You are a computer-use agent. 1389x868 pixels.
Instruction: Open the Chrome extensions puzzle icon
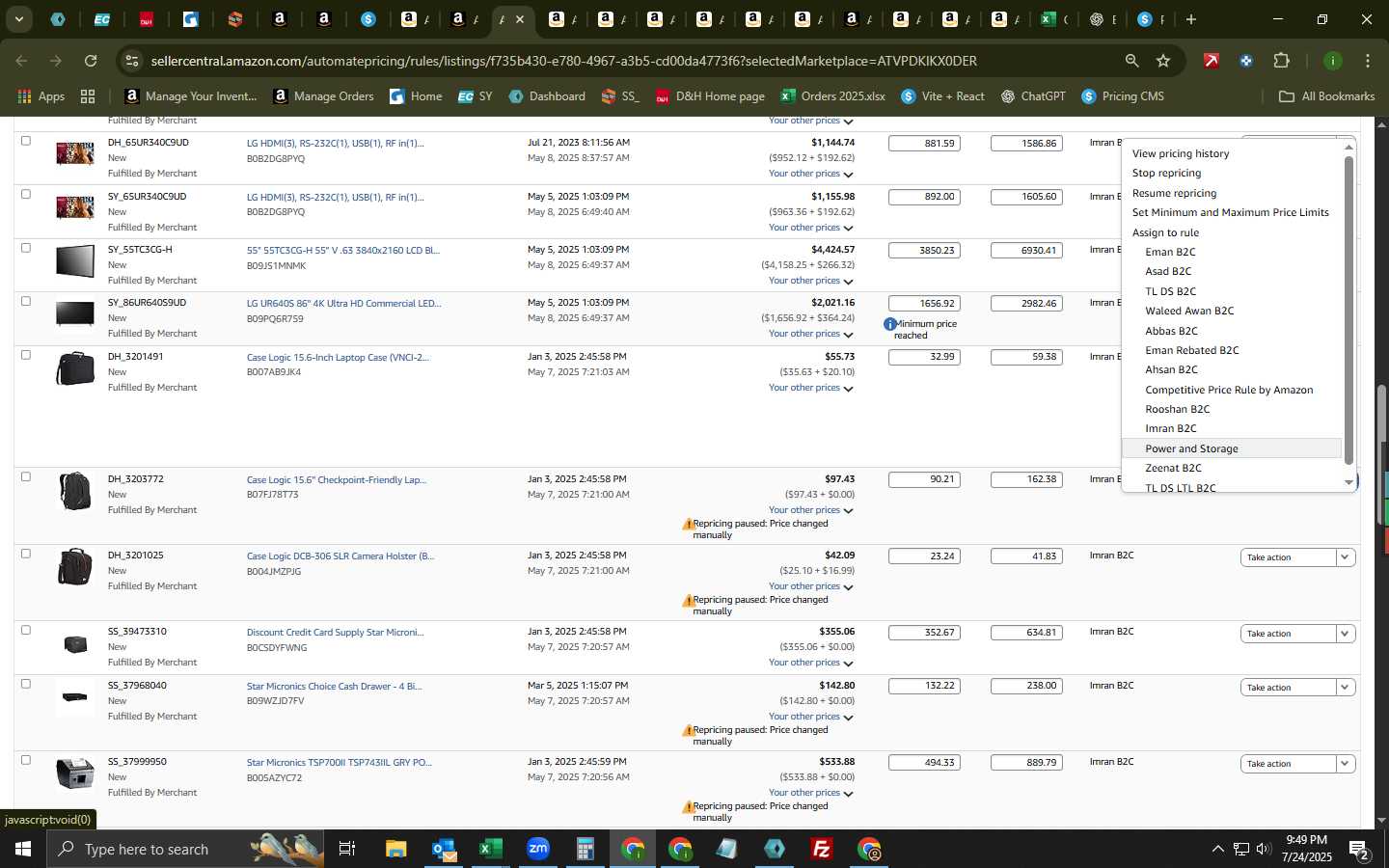coord(1281,61)
